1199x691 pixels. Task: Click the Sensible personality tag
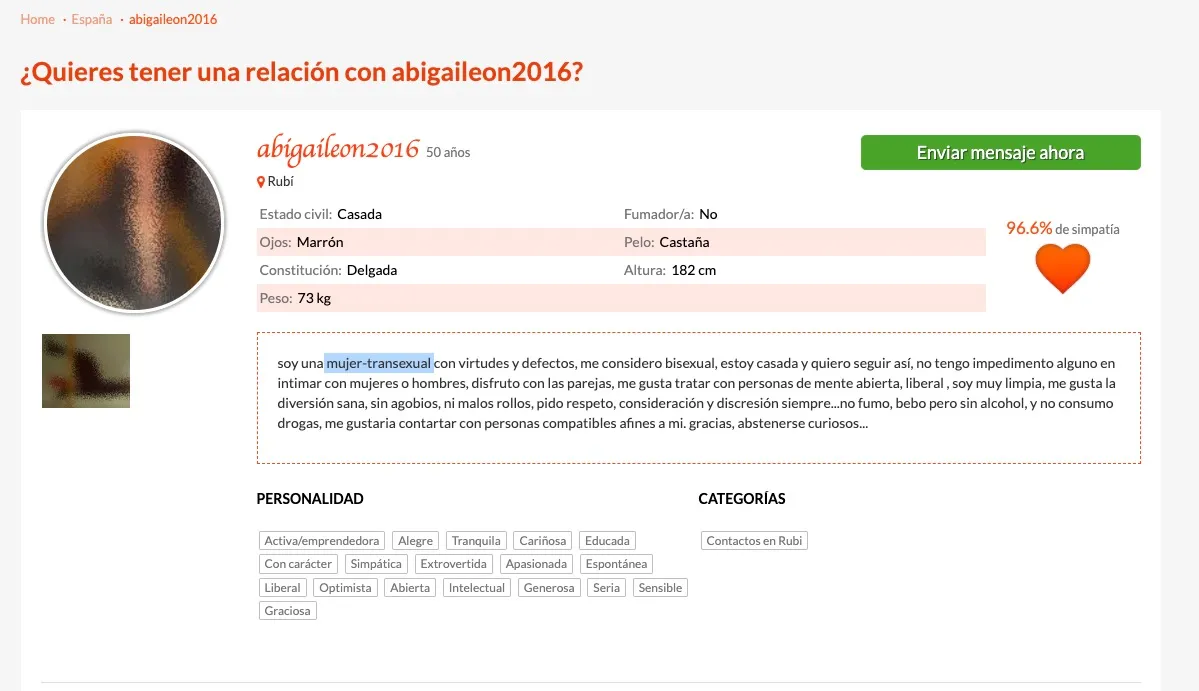coord(660,588)
